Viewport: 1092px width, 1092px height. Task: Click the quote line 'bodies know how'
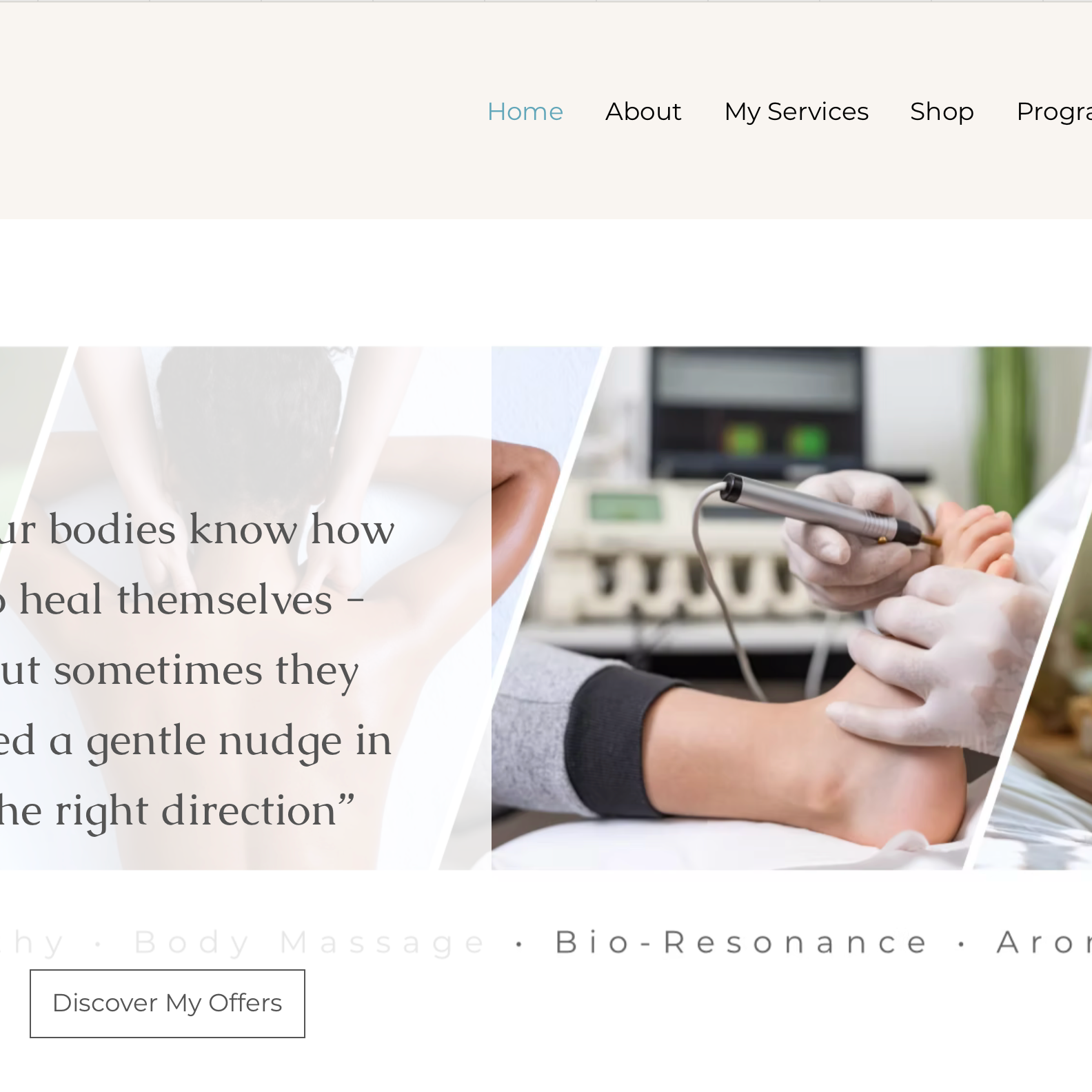click(x=221, y=529)
